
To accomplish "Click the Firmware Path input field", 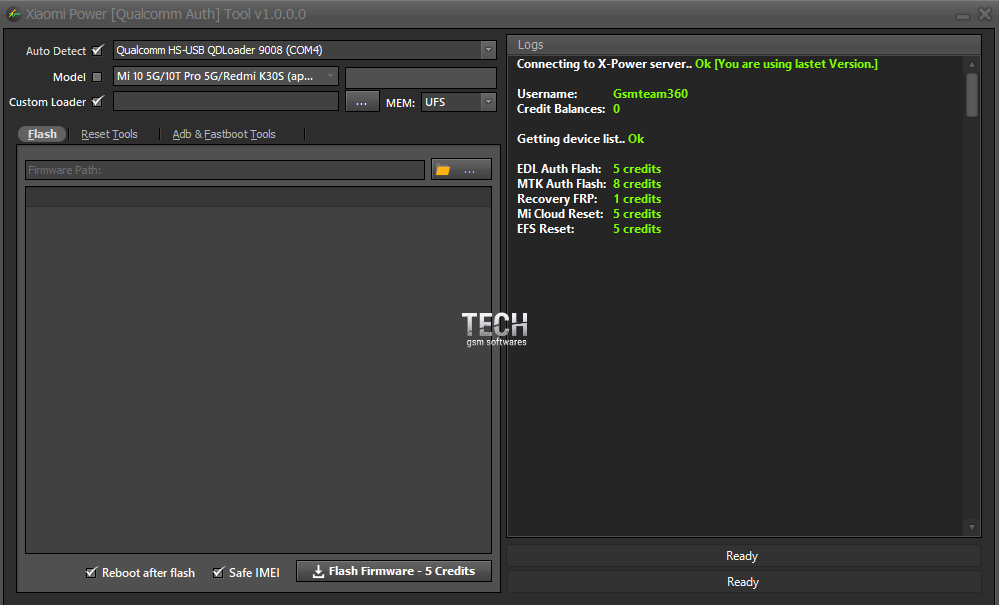I will [x=225, y=170].
